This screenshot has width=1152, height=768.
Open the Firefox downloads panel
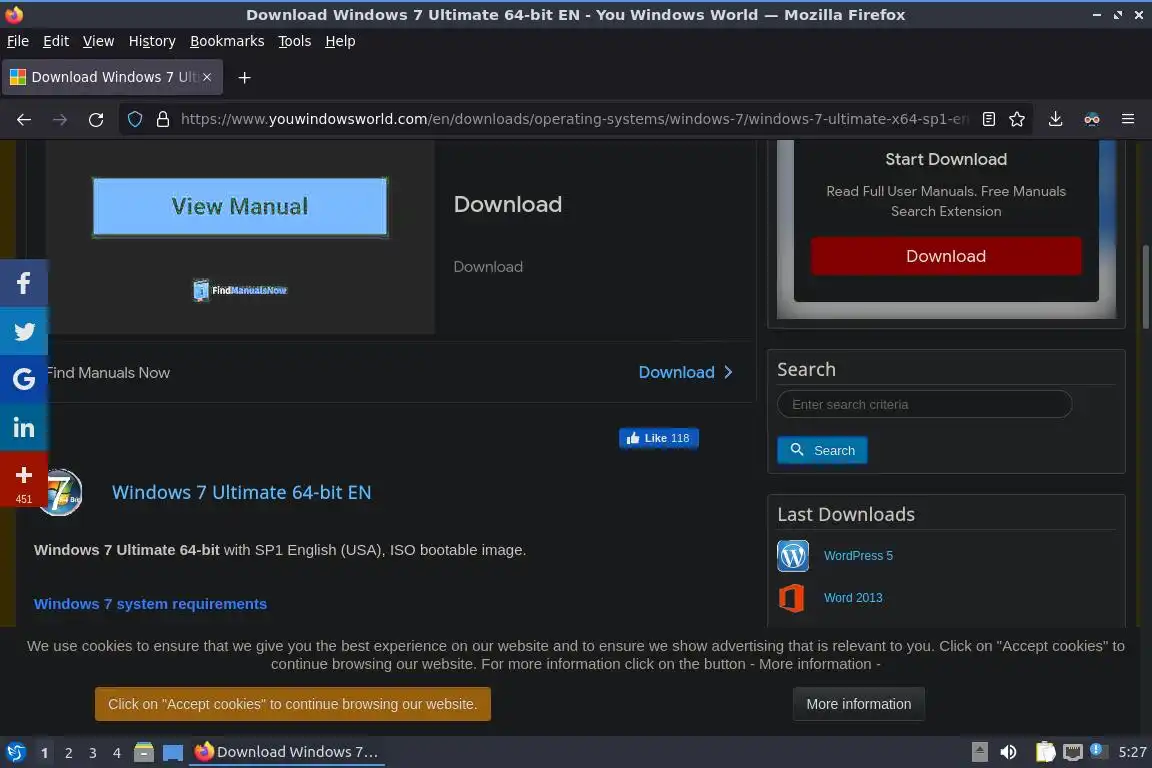(1055, 119)
